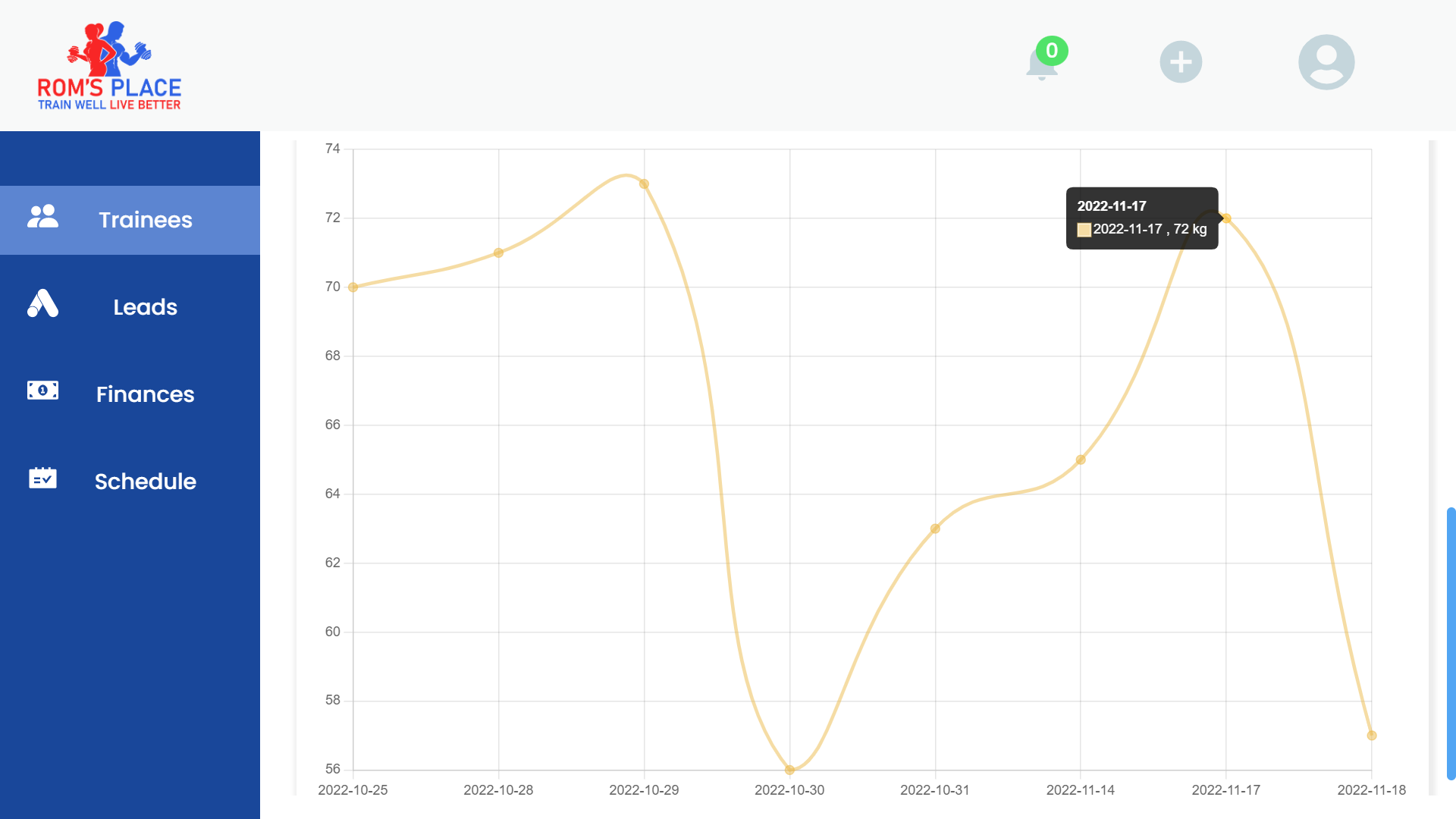
Task: Click the Finances sidebar icon
Action: tap(42, 394)
